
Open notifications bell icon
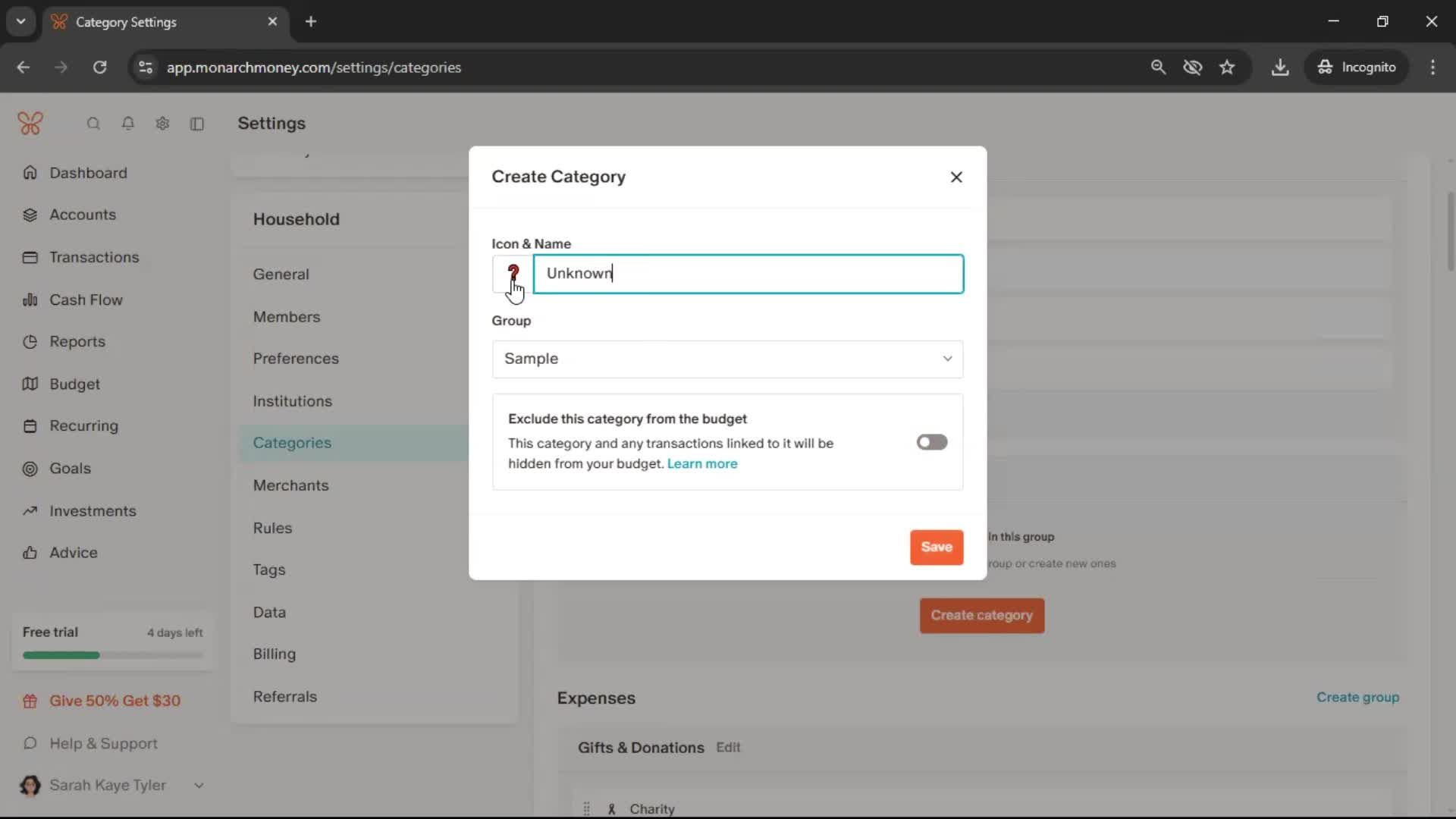(128, 124)
